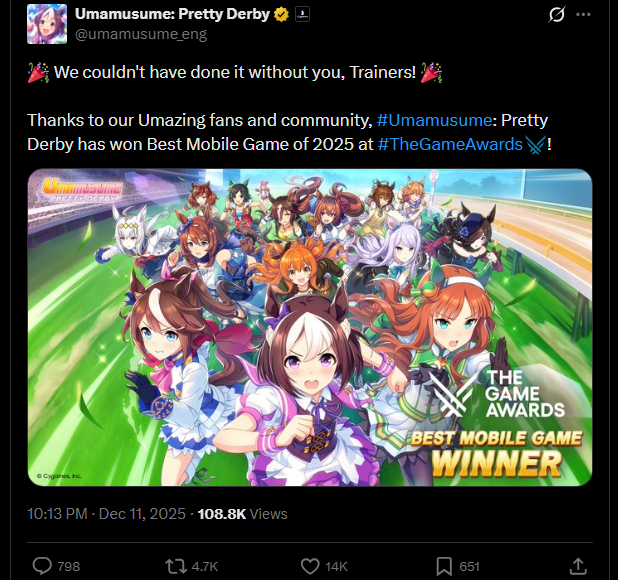Screen dimensions: 618x580
Task: Open the #TheGameAwards hashtag link
Action: click(450, 144)
